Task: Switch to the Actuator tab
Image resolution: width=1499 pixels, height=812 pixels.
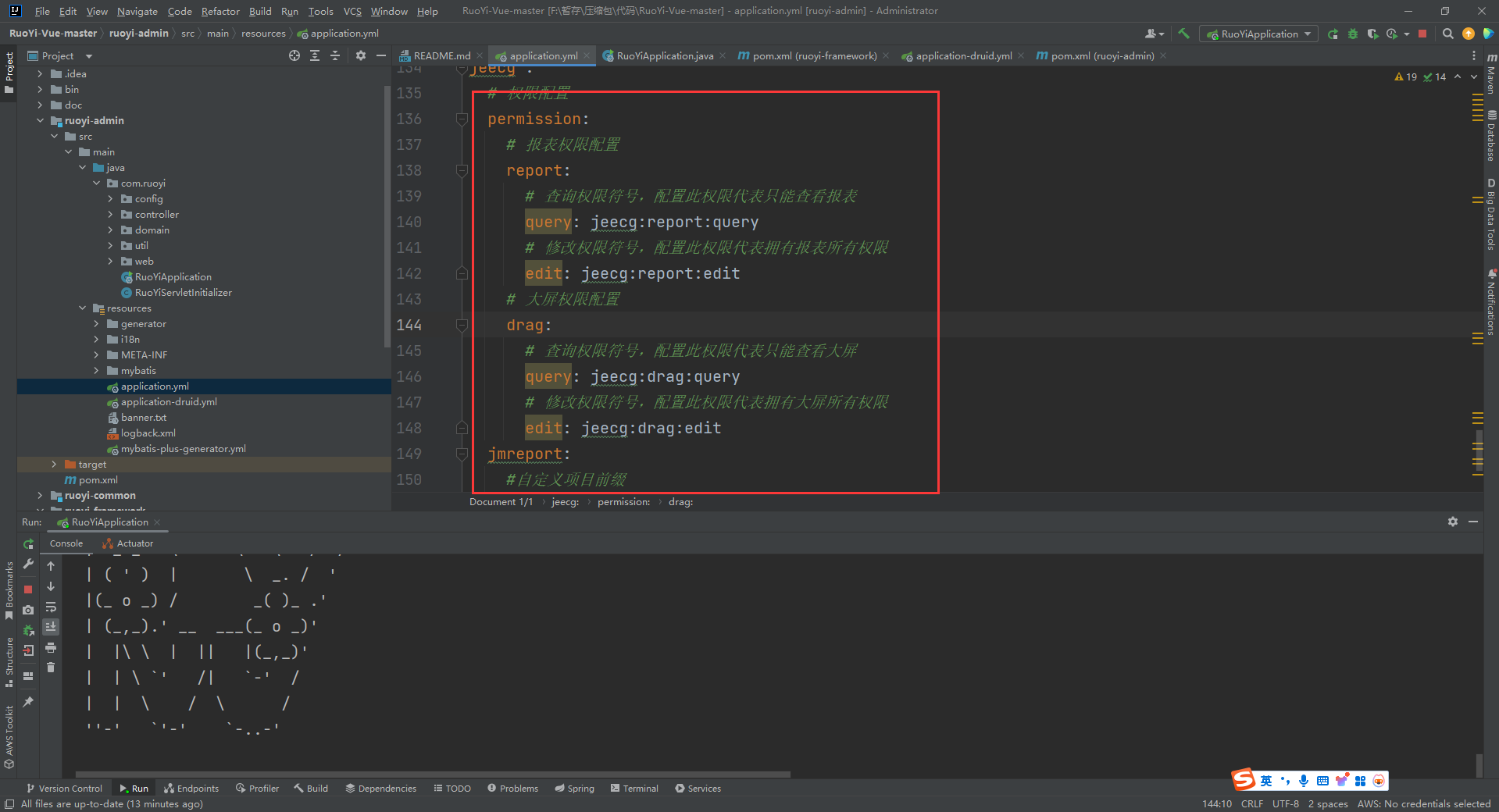Action: pyautogui.click(x=127, y=543)
